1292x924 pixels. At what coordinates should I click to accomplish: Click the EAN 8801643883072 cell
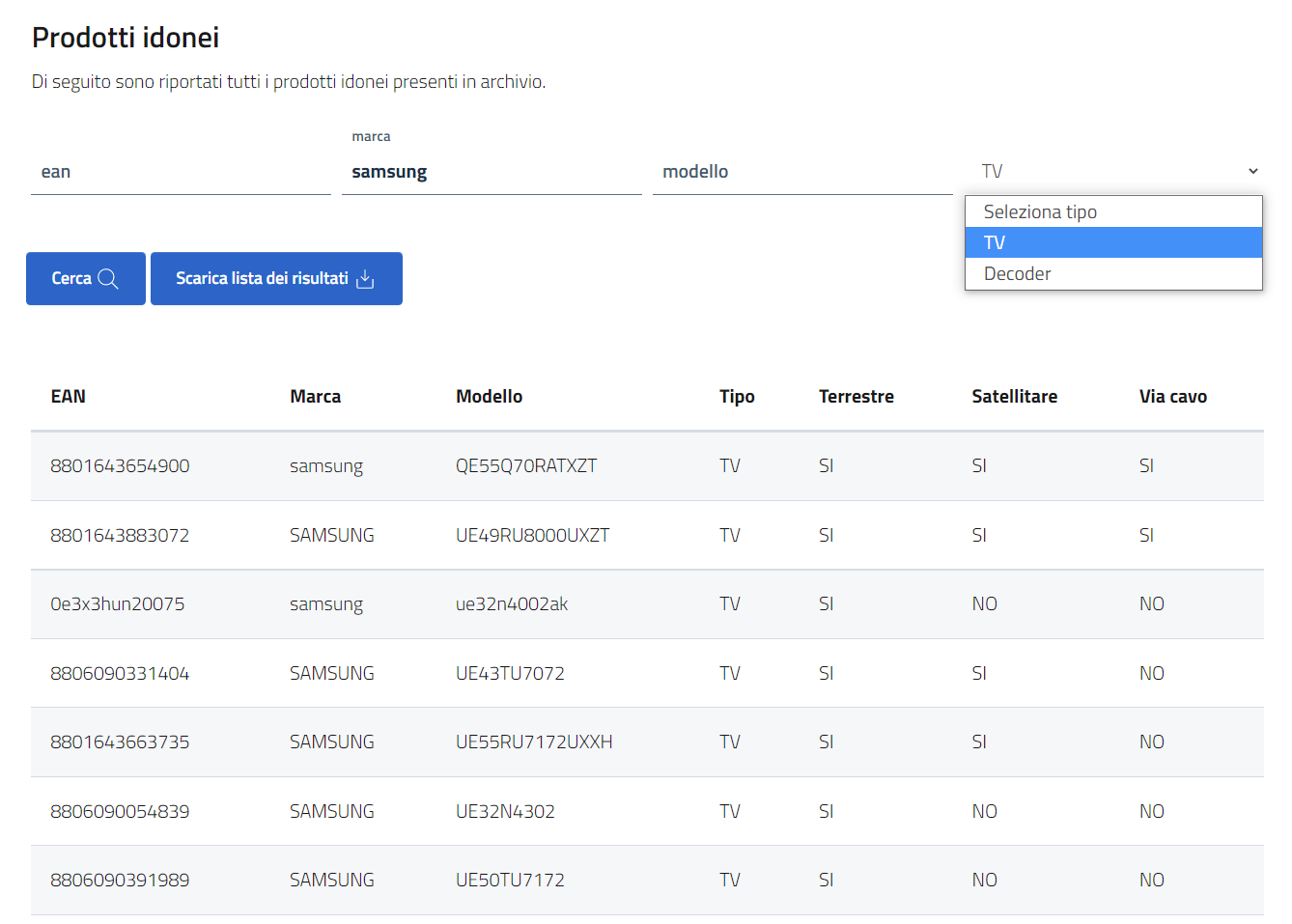point(120,536)
